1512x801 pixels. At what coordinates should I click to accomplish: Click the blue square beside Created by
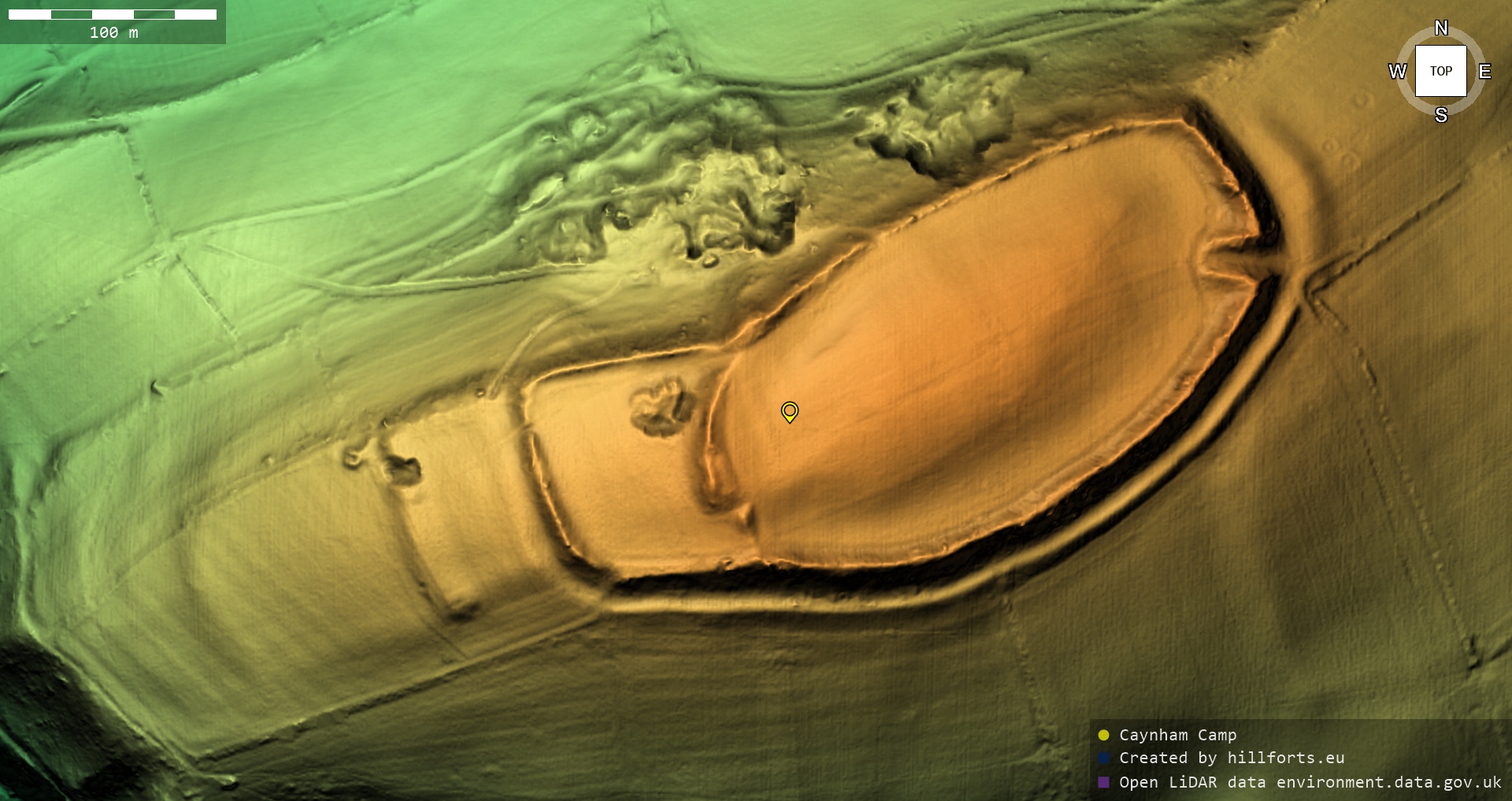[1103, 758]
